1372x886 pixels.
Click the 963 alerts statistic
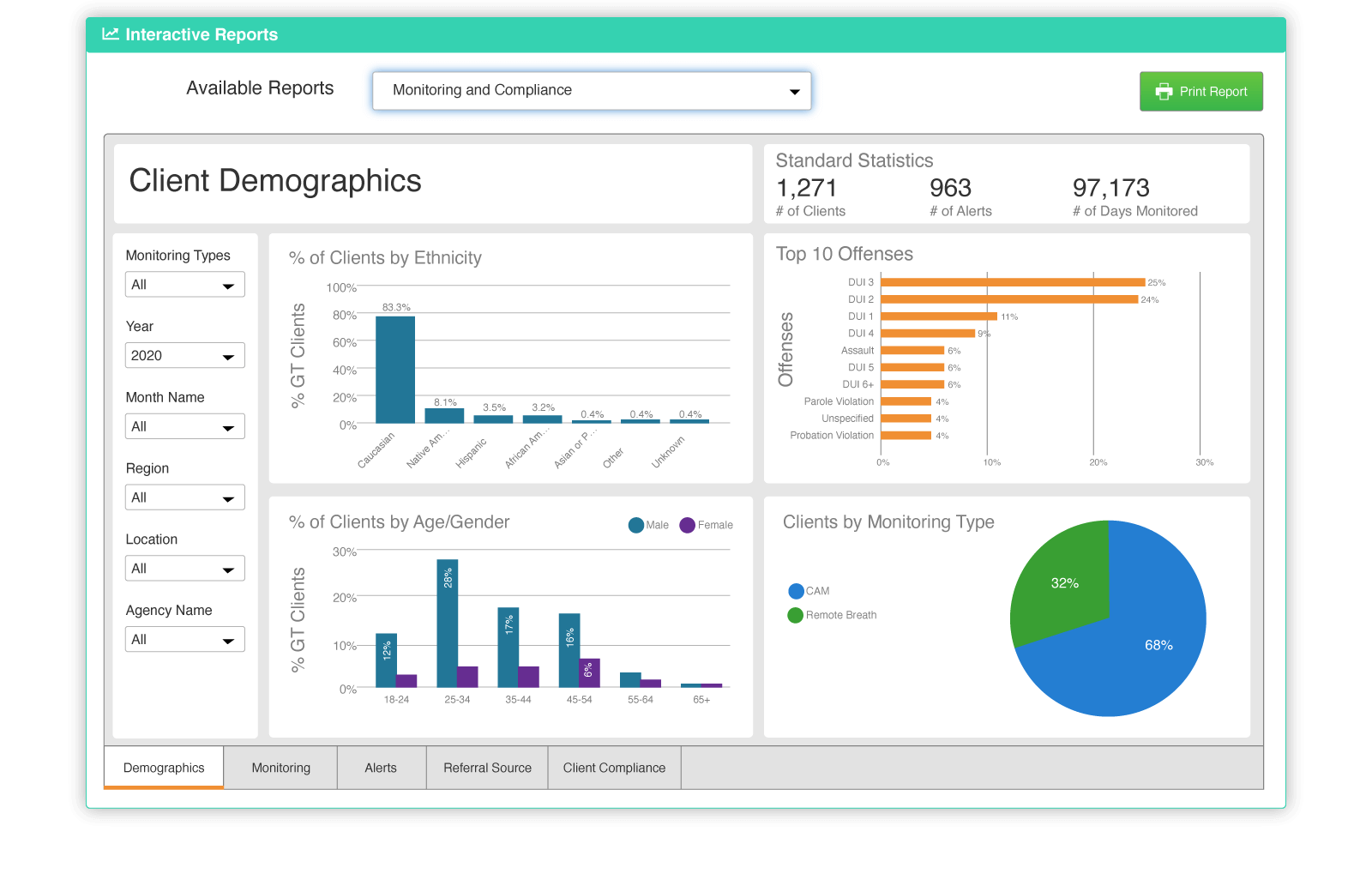(x=950, y=188)
